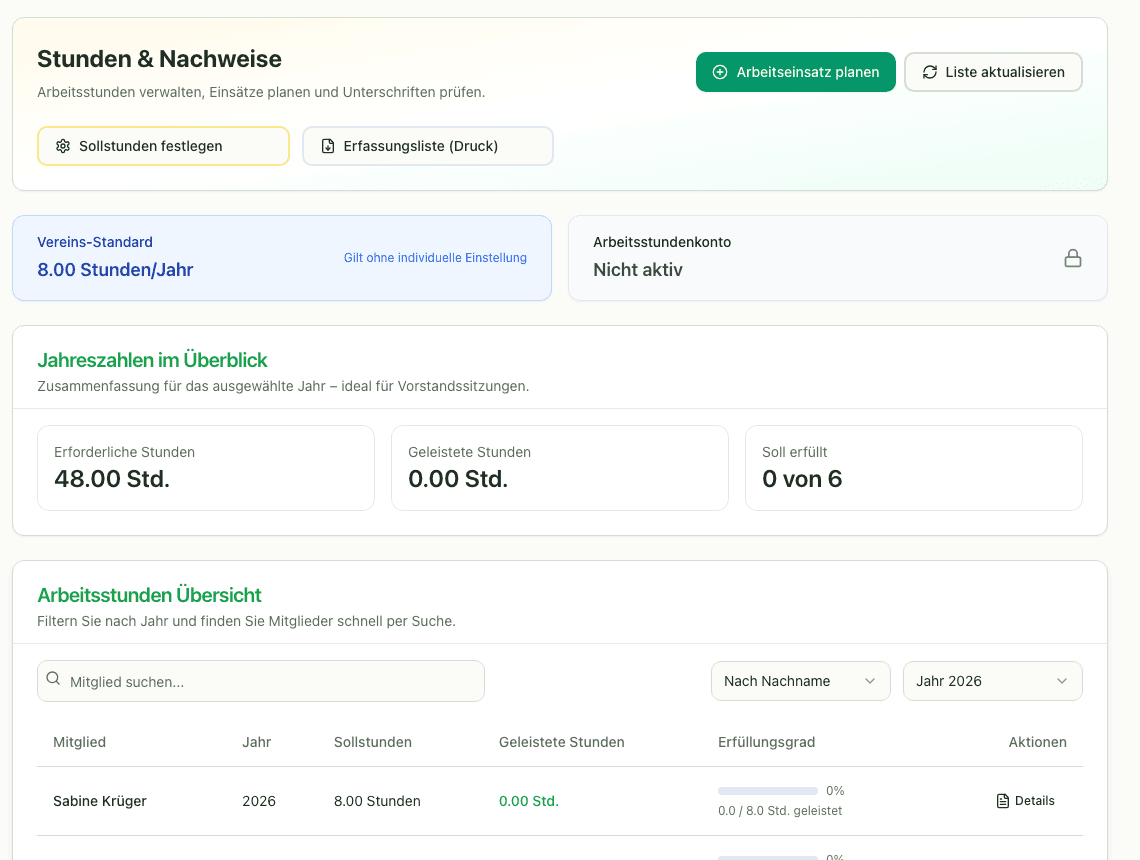Click the Aktionen column header

1037,742
